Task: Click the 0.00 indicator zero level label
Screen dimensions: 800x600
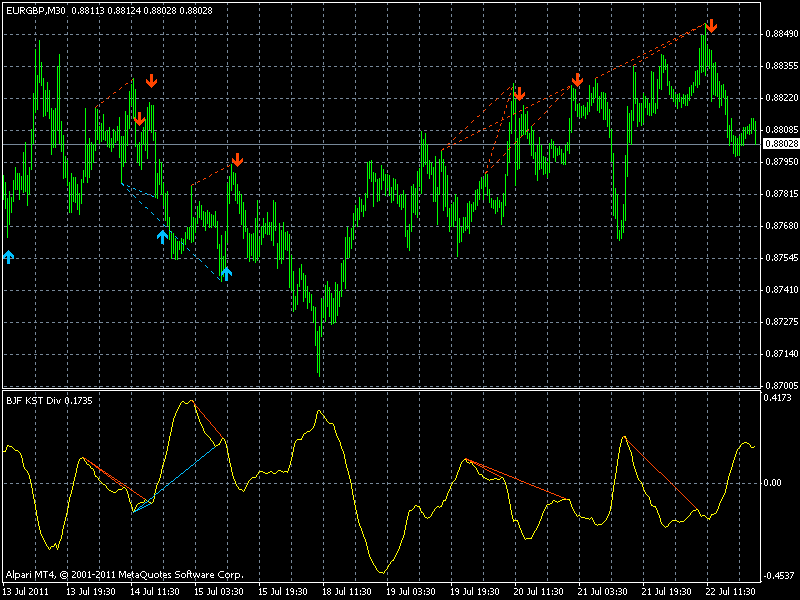Action: 772,483
